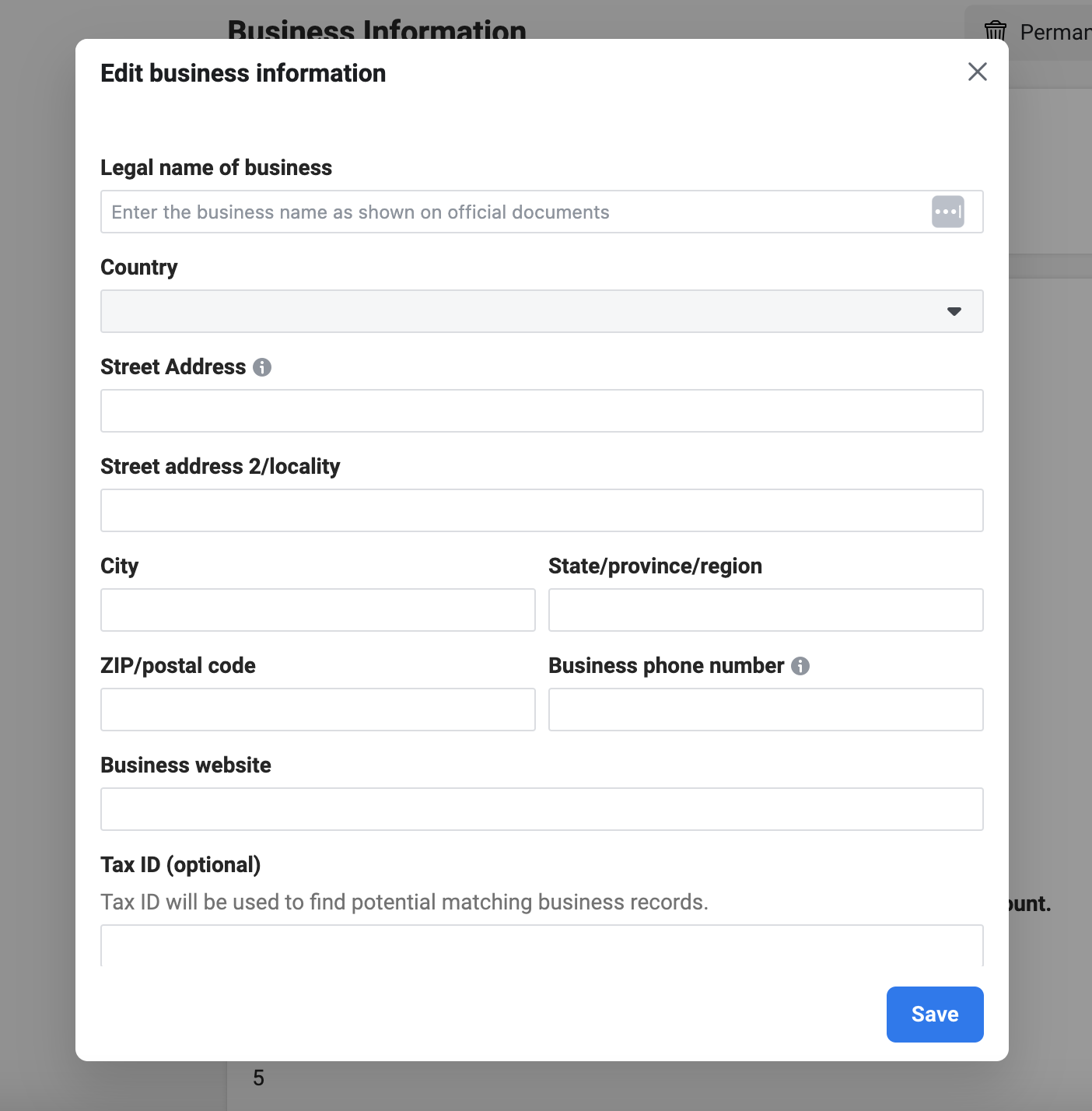This screenshot has height=1111, width=1092.
Task: Click the password manager icon in name field
Action: 947,212
